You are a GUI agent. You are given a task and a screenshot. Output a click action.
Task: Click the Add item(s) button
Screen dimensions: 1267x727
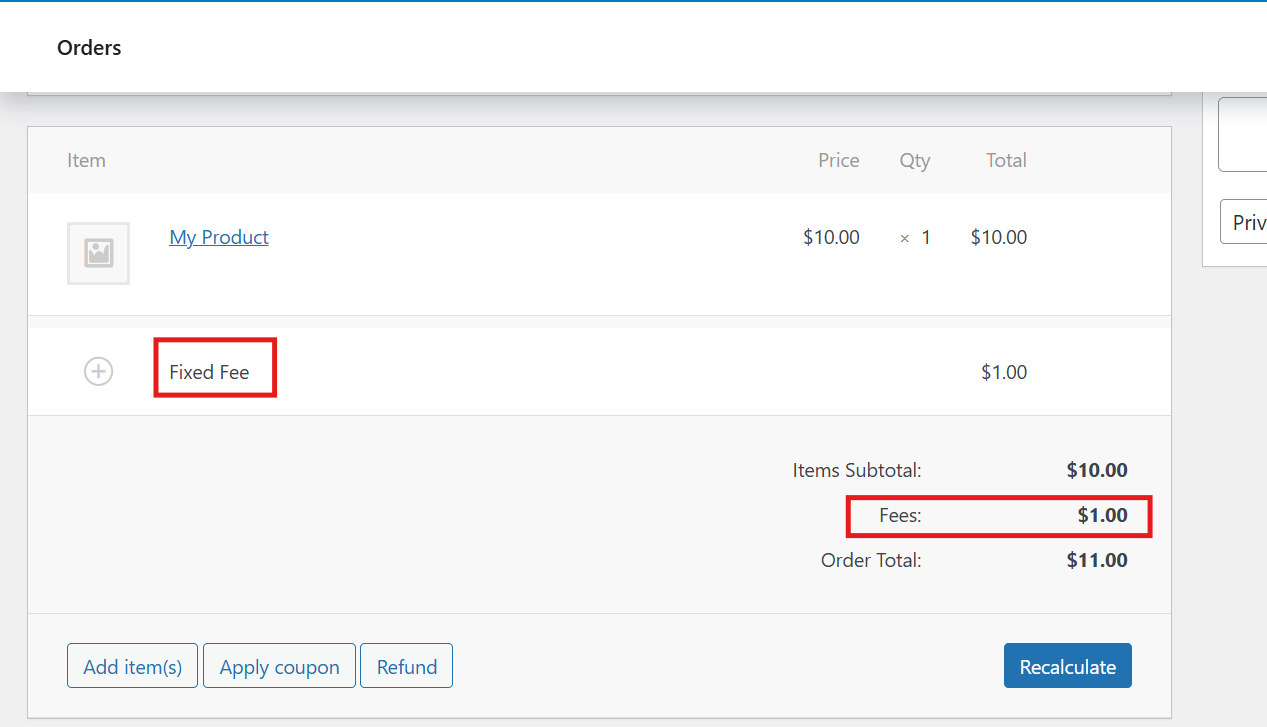131,665
